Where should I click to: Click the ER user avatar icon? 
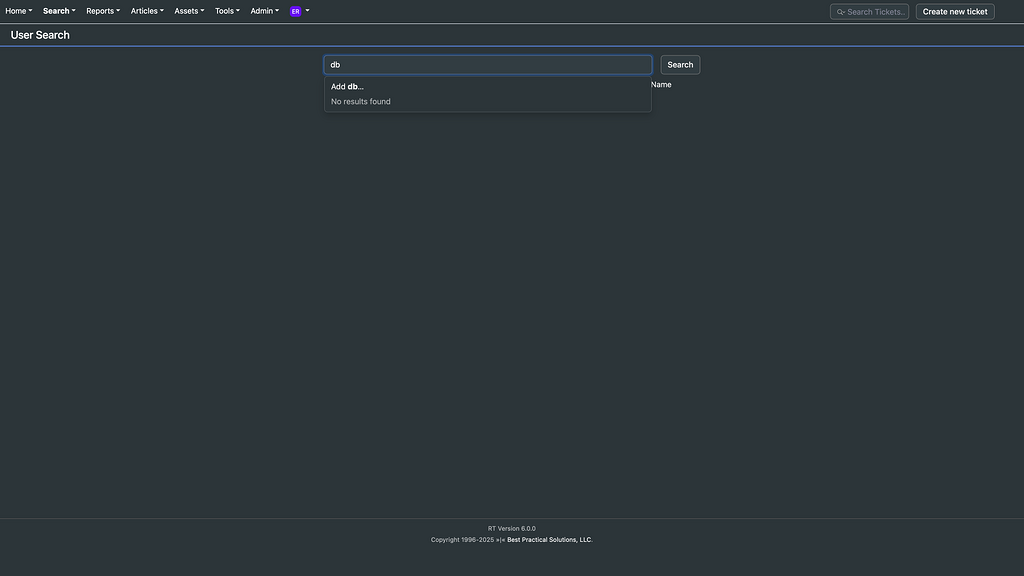292,9
